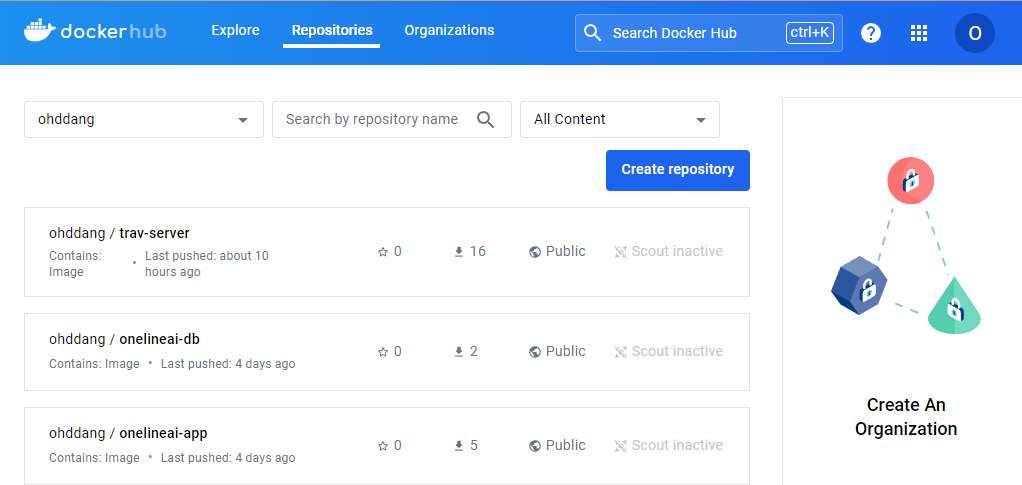This screenshot has width=1022, height=485.
Task: Click onelineai-db 'Last pushed: 4 days ago' text
Action: pos(228,364)
